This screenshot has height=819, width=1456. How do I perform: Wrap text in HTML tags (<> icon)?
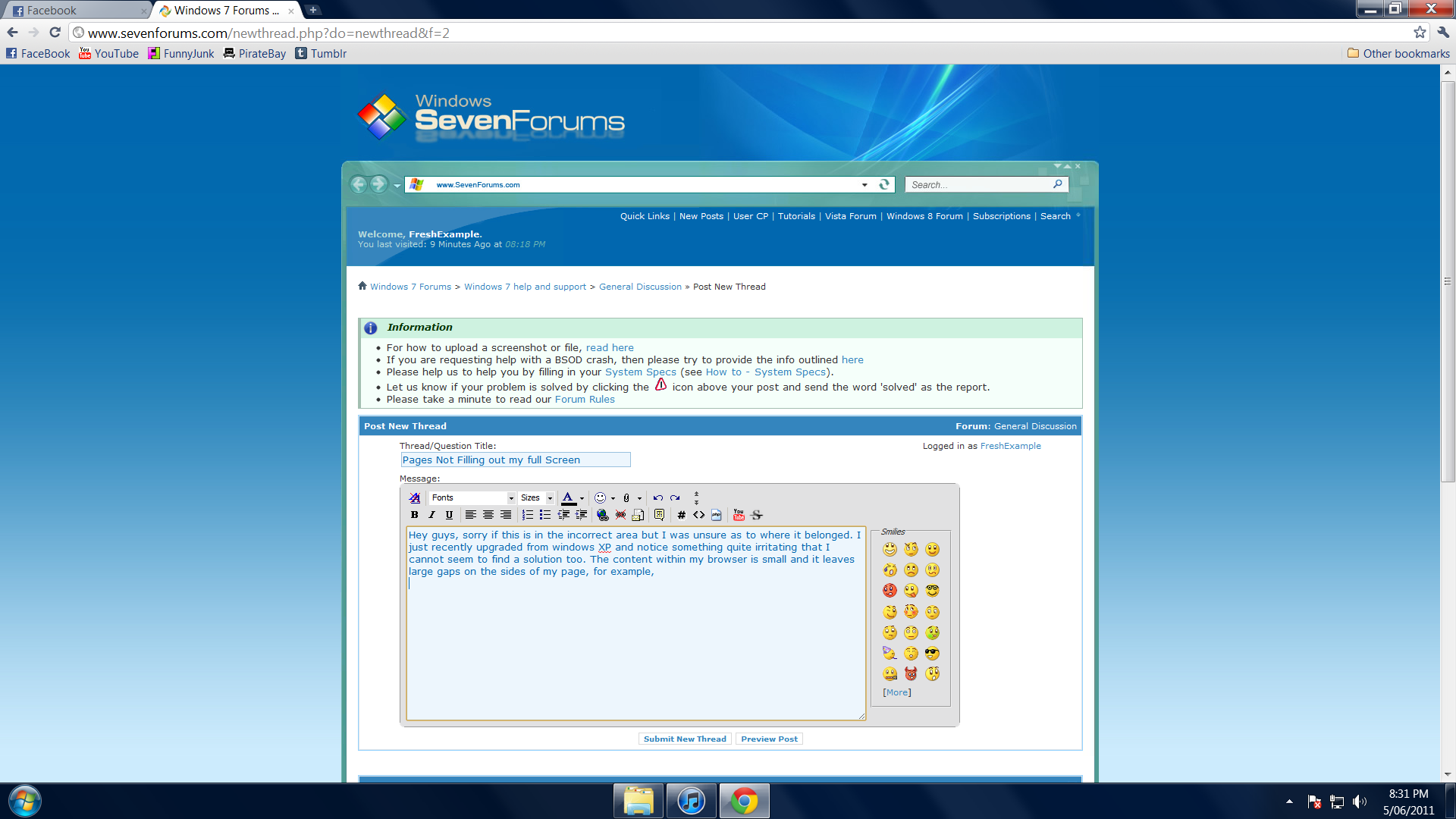(698, 515)
